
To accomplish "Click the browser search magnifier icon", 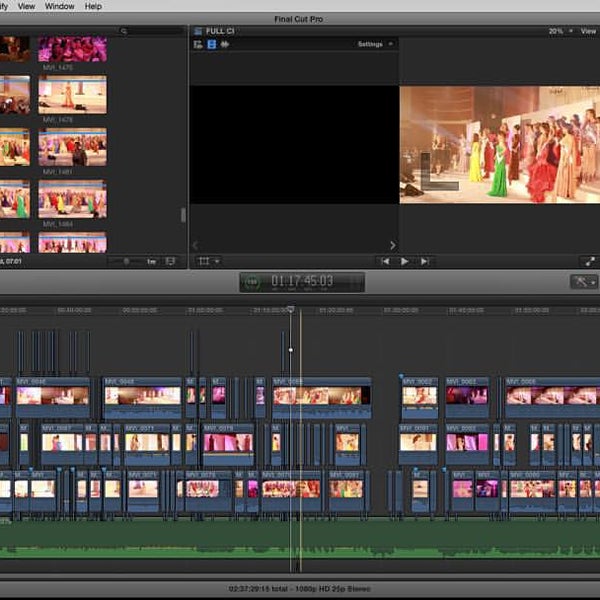I will tap(124, 31).
